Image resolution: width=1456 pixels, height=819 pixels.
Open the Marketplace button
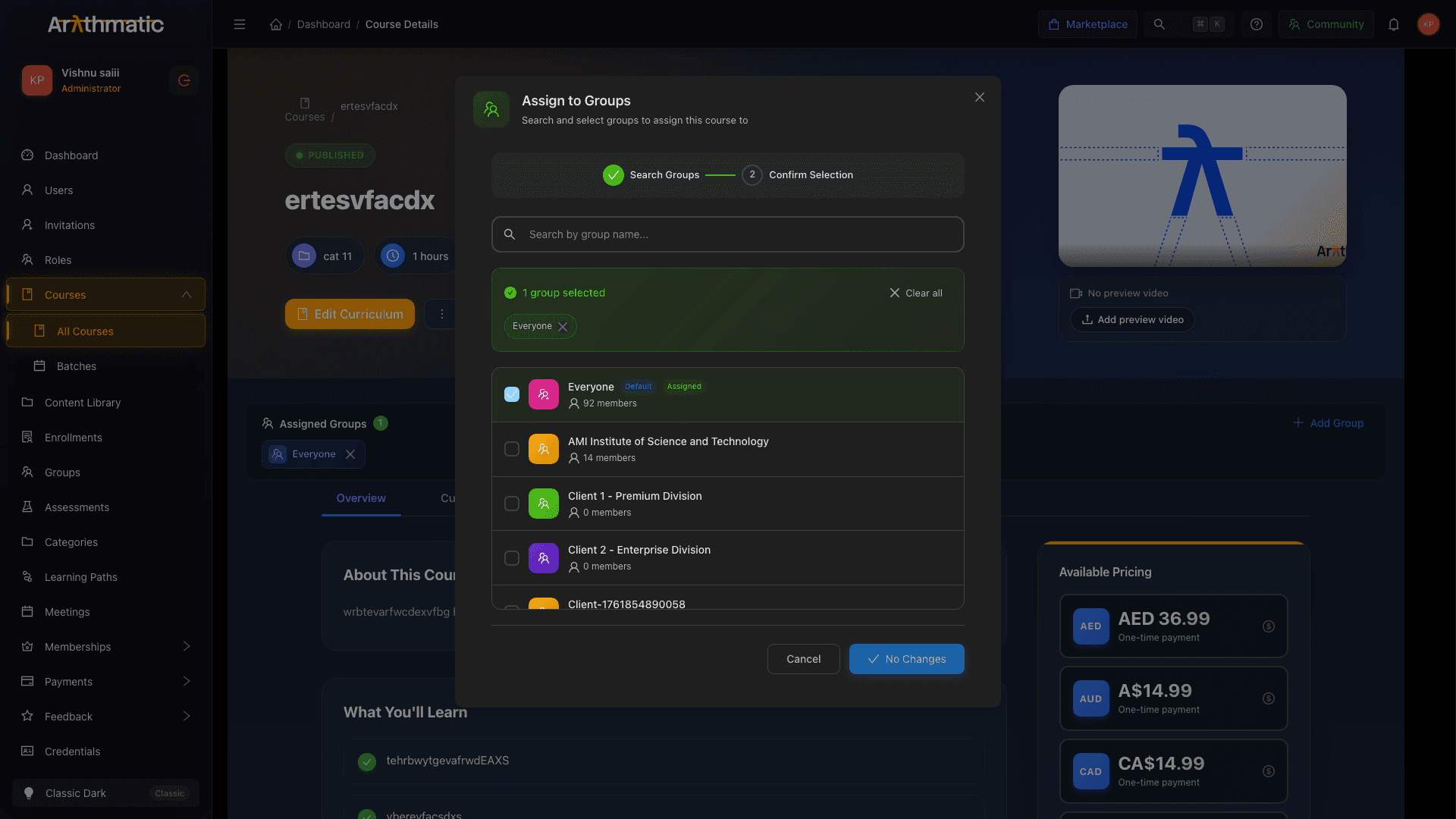(1087, 24)
